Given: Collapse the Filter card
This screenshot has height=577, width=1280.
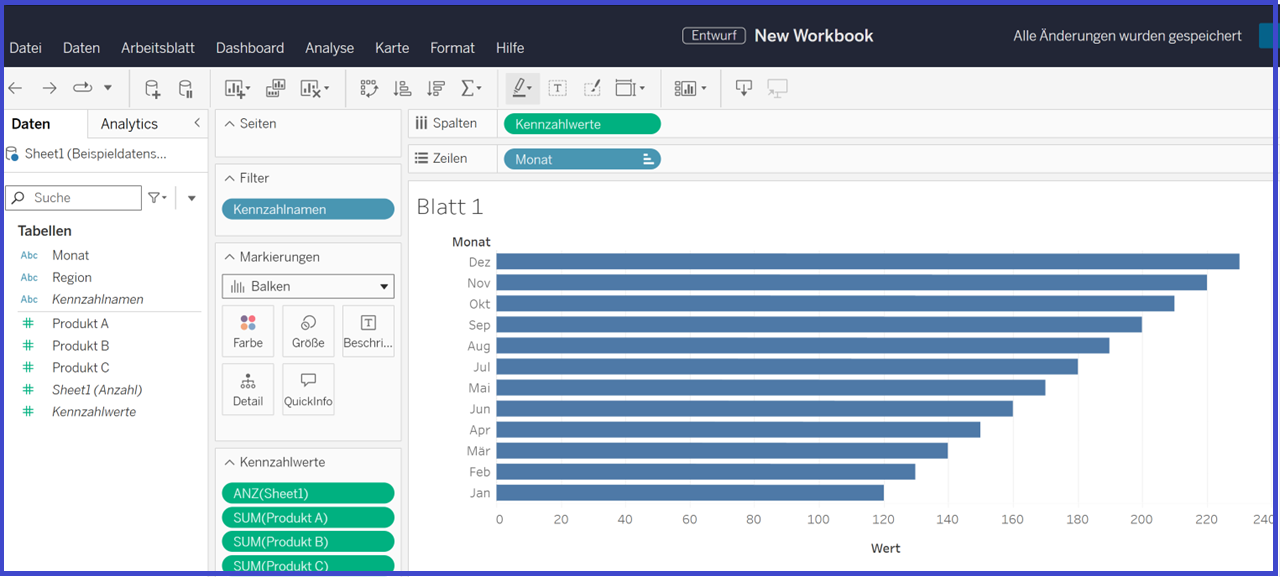Looking at the screenshot, I should (229, 178).
